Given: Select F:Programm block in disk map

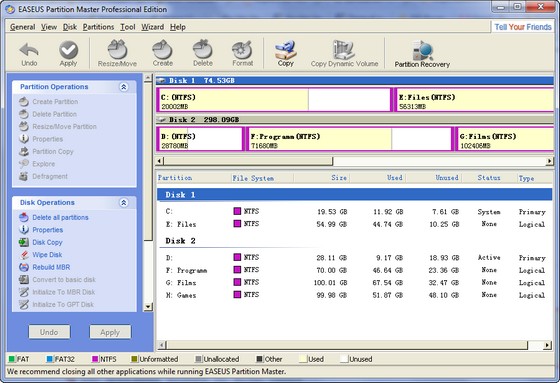Looking at the screenshot, I should pos(350,139).
